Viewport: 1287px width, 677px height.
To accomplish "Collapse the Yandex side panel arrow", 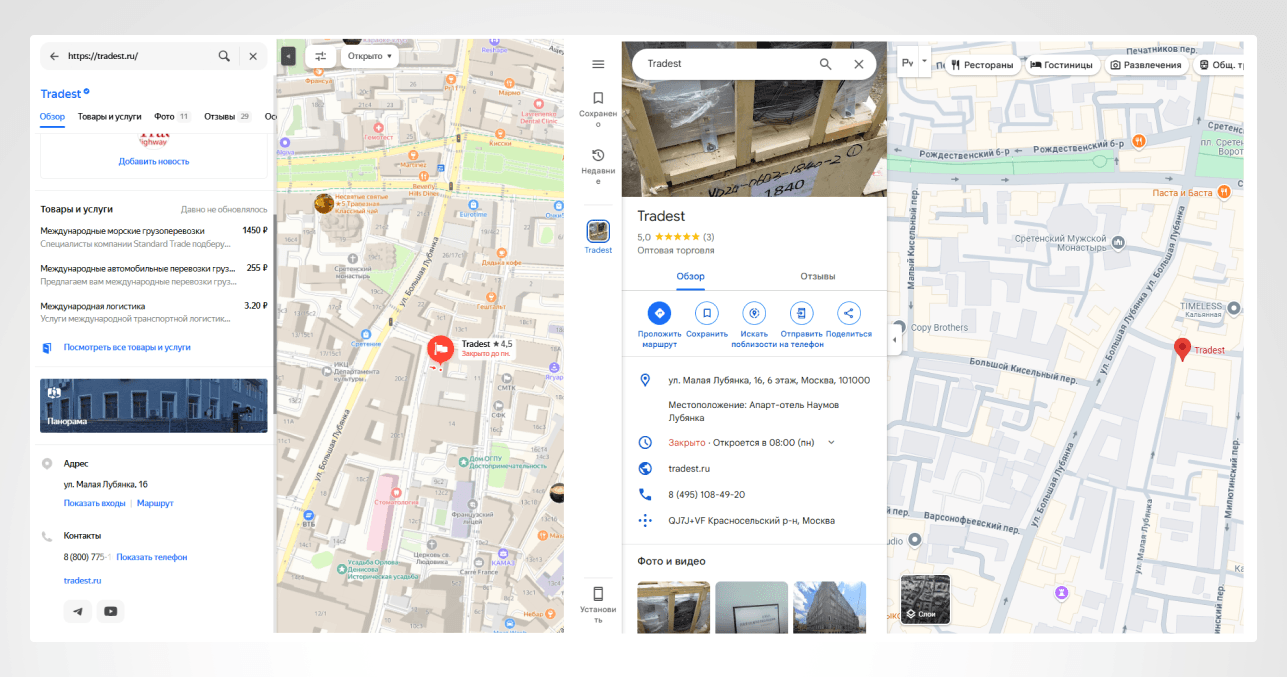I will pyautogui.click(x=288, y=57).
